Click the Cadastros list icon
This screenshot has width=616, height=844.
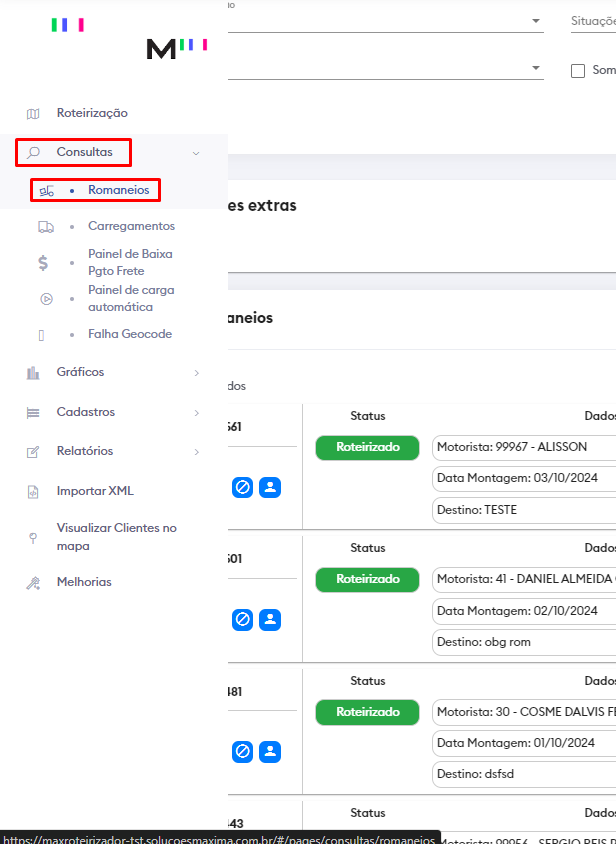(33, 413)
